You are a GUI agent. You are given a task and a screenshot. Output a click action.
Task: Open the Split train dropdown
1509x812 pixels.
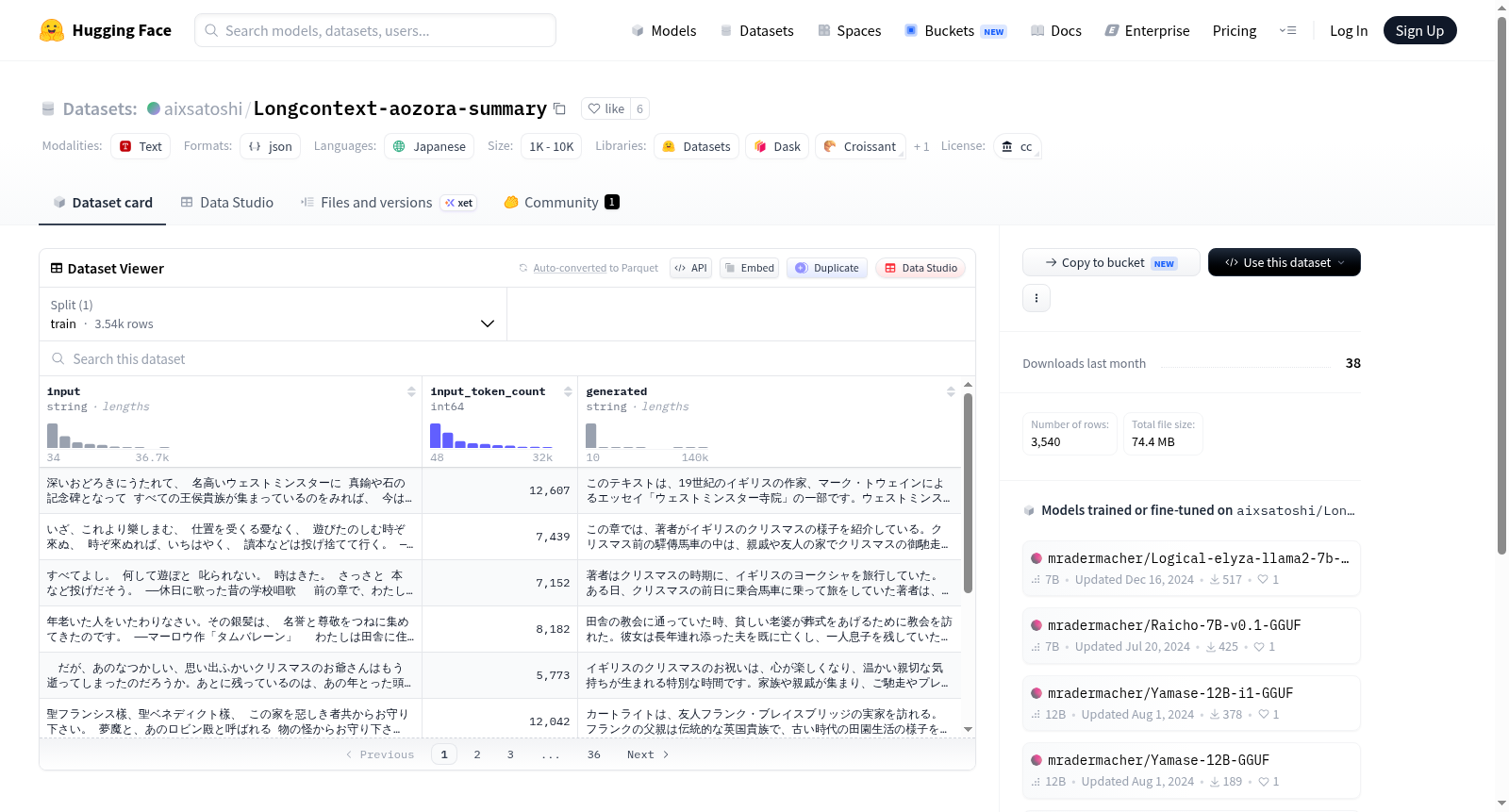pyautogui.click(x=273, y=314)
